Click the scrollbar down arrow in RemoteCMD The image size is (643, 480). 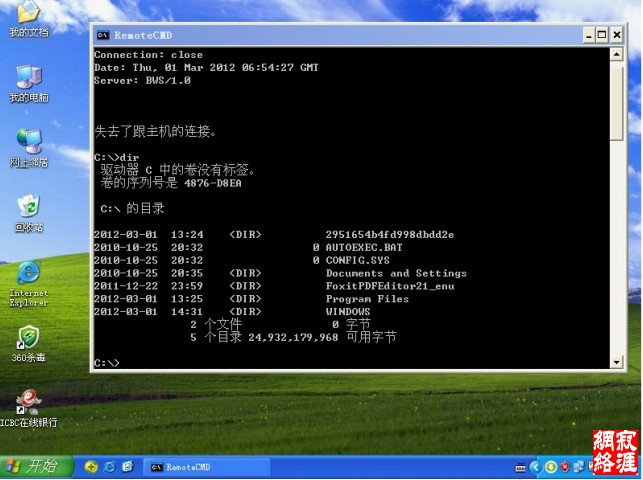coord(616,362)
